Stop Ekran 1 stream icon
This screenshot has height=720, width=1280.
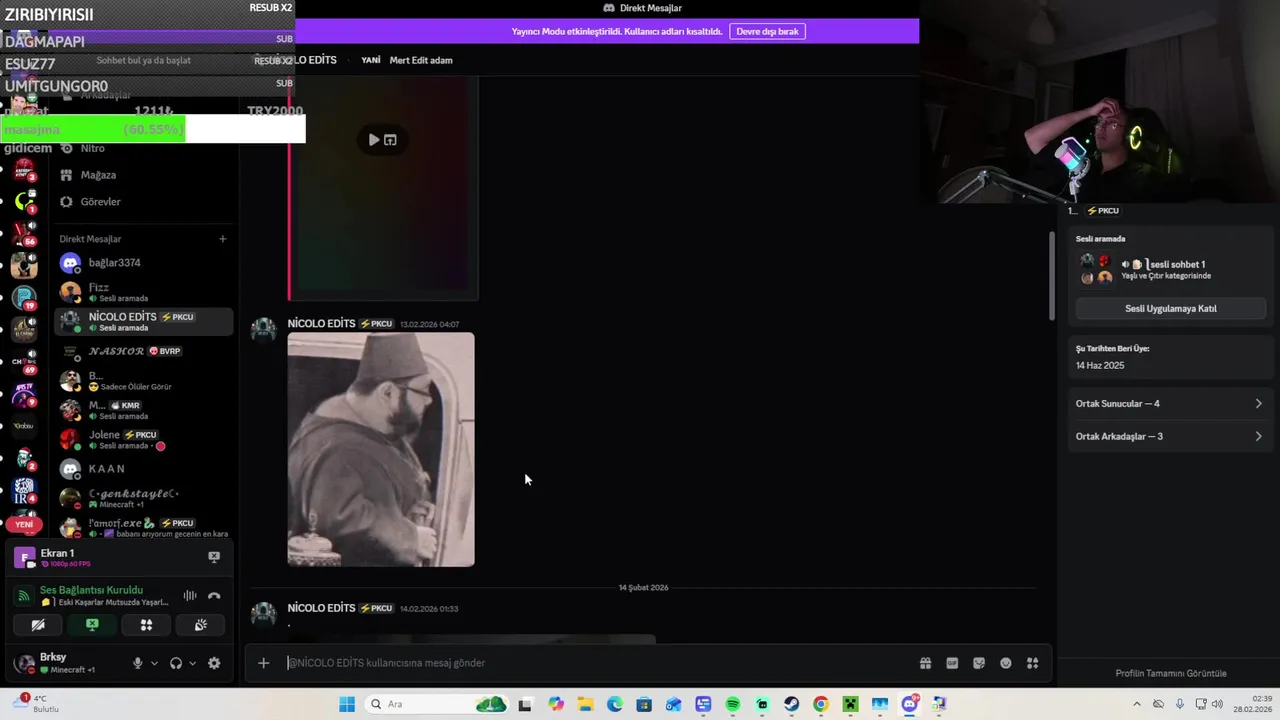pos(214,557)
